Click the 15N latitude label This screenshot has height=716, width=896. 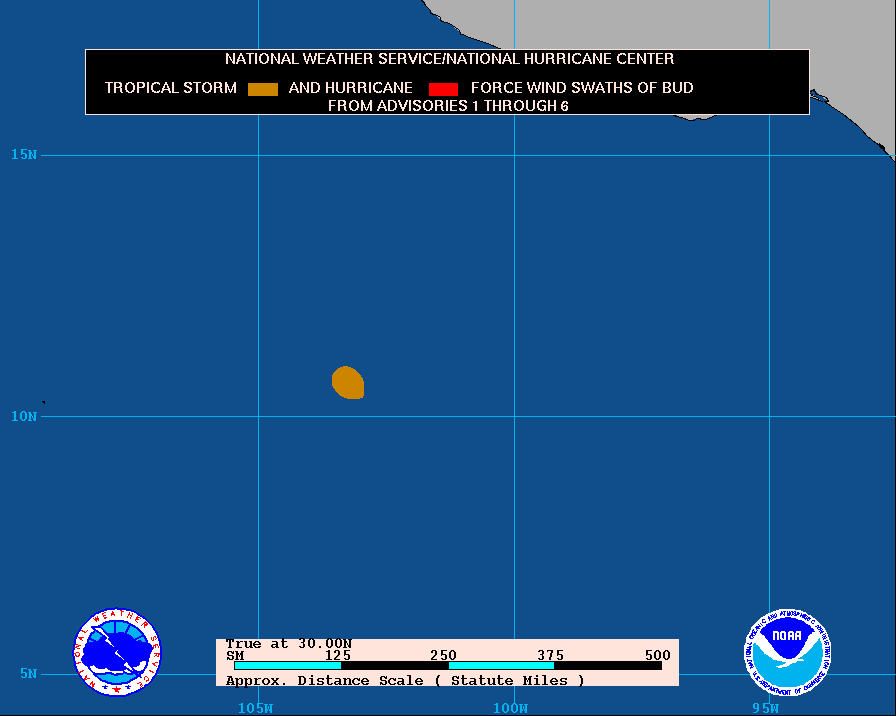tap(24, 154)
